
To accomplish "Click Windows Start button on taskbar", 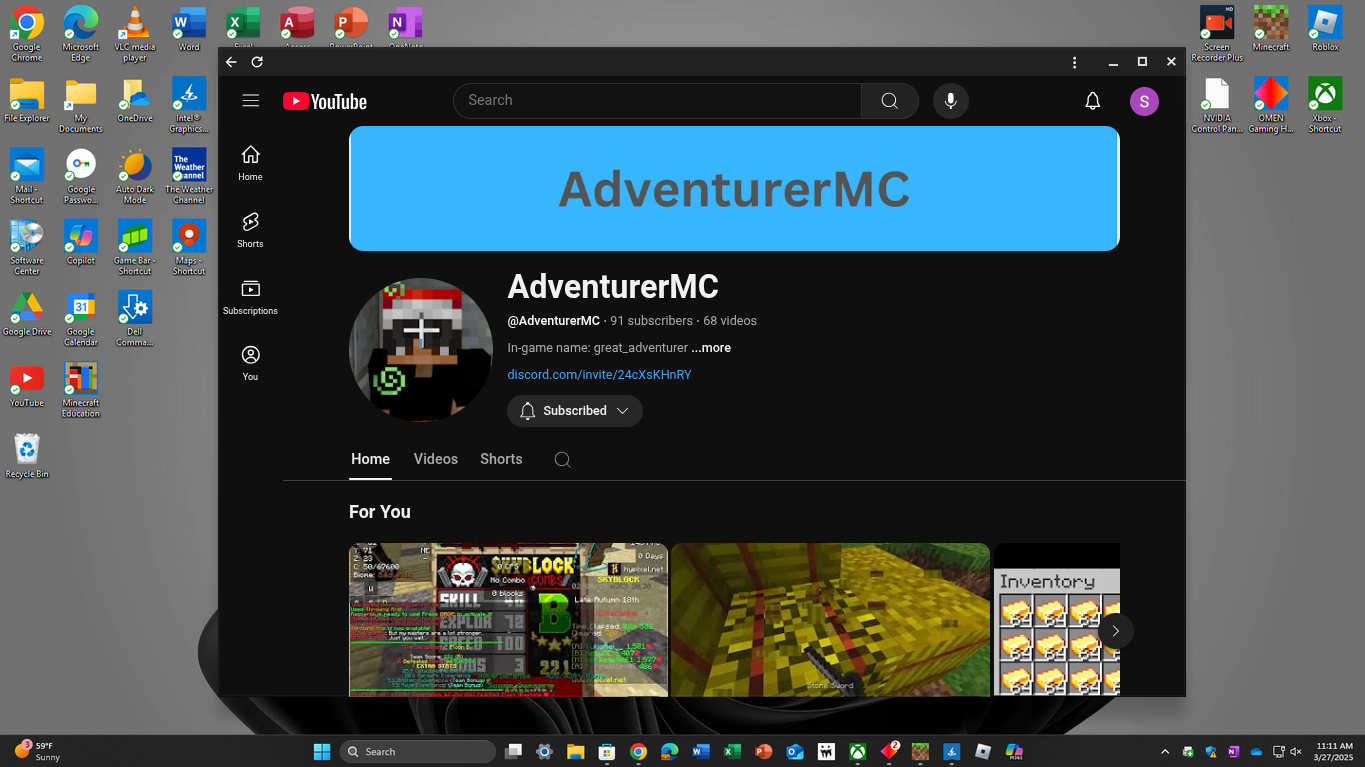I will pos(322,751).
